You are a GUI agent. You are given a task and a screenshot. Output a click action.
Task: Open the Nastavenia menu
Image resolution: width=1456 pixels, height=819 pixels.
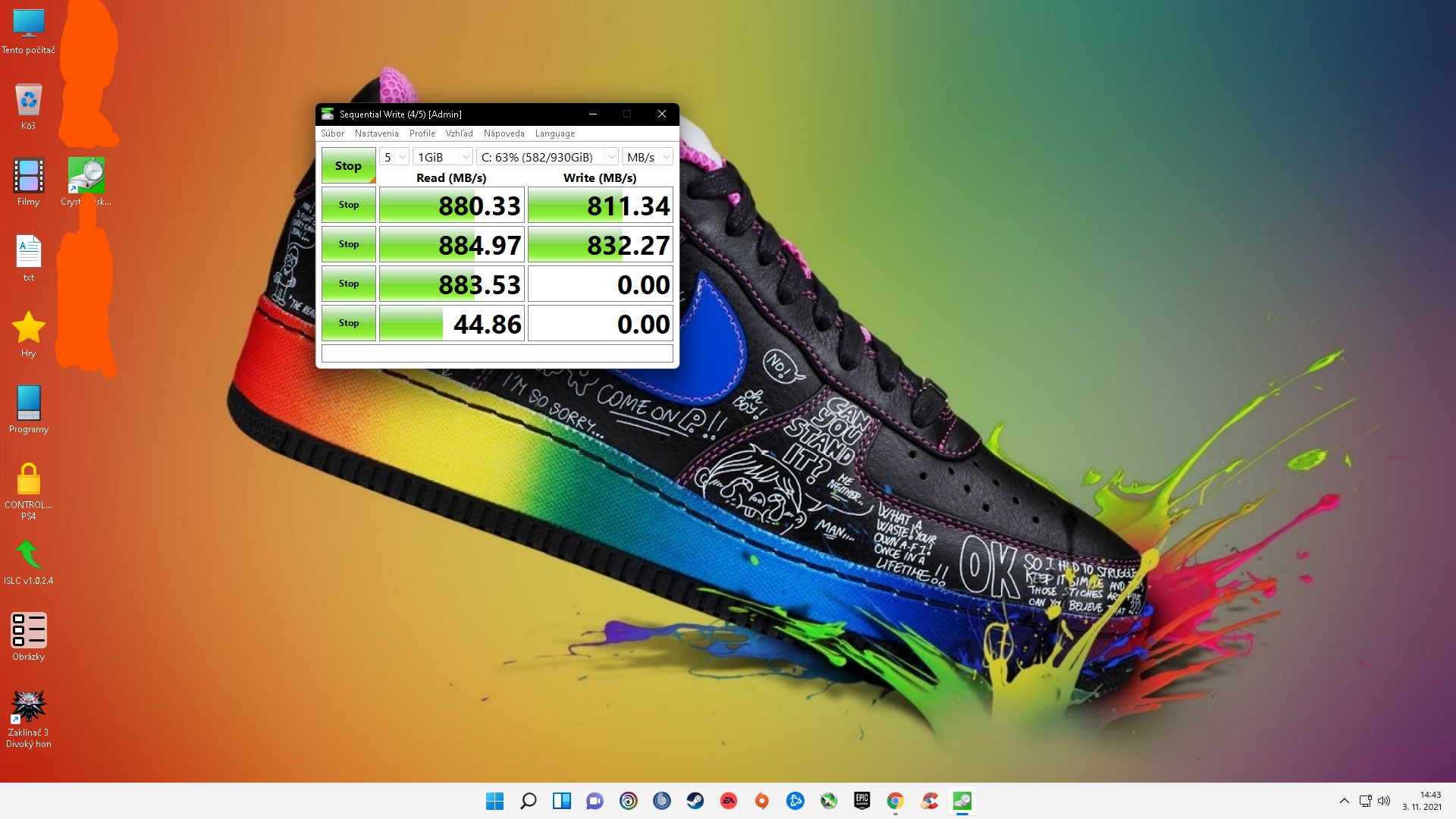point(376,133)
